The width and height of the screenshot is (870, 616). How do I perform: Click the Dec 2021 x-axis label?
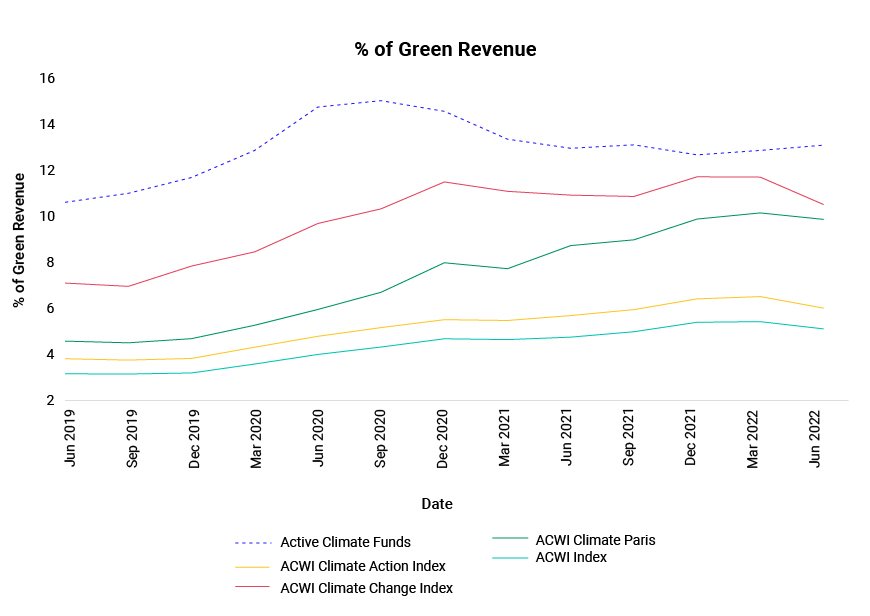690,438
